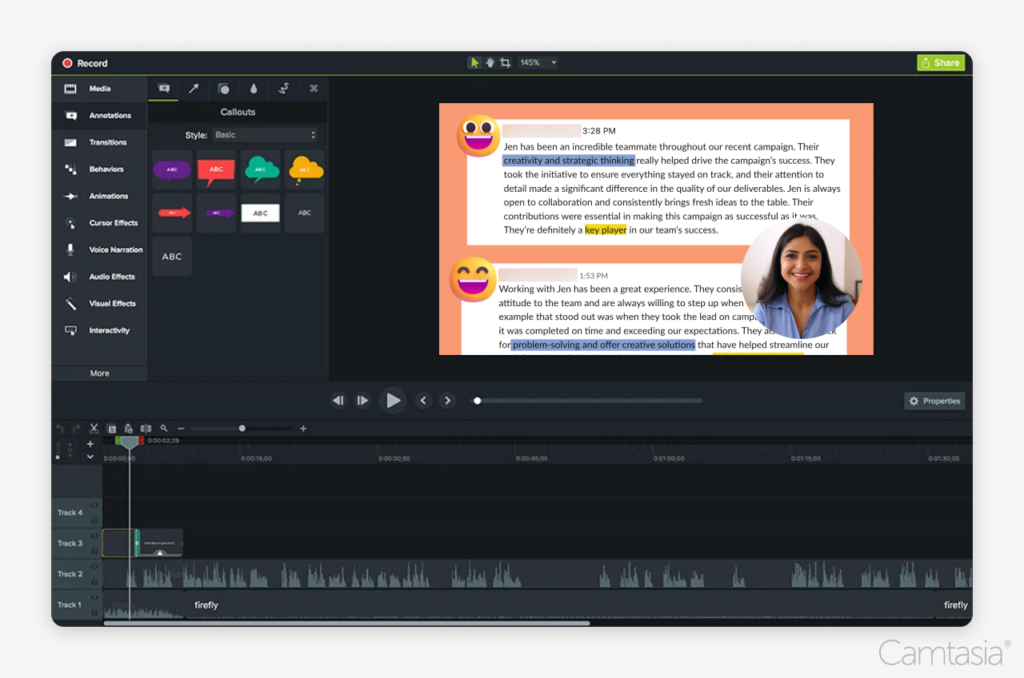The width and height of the screenshot is (1024, 678).
Task: Select the callout clip on Track 3
Action: pyautogui.click(x=160, y=543)
